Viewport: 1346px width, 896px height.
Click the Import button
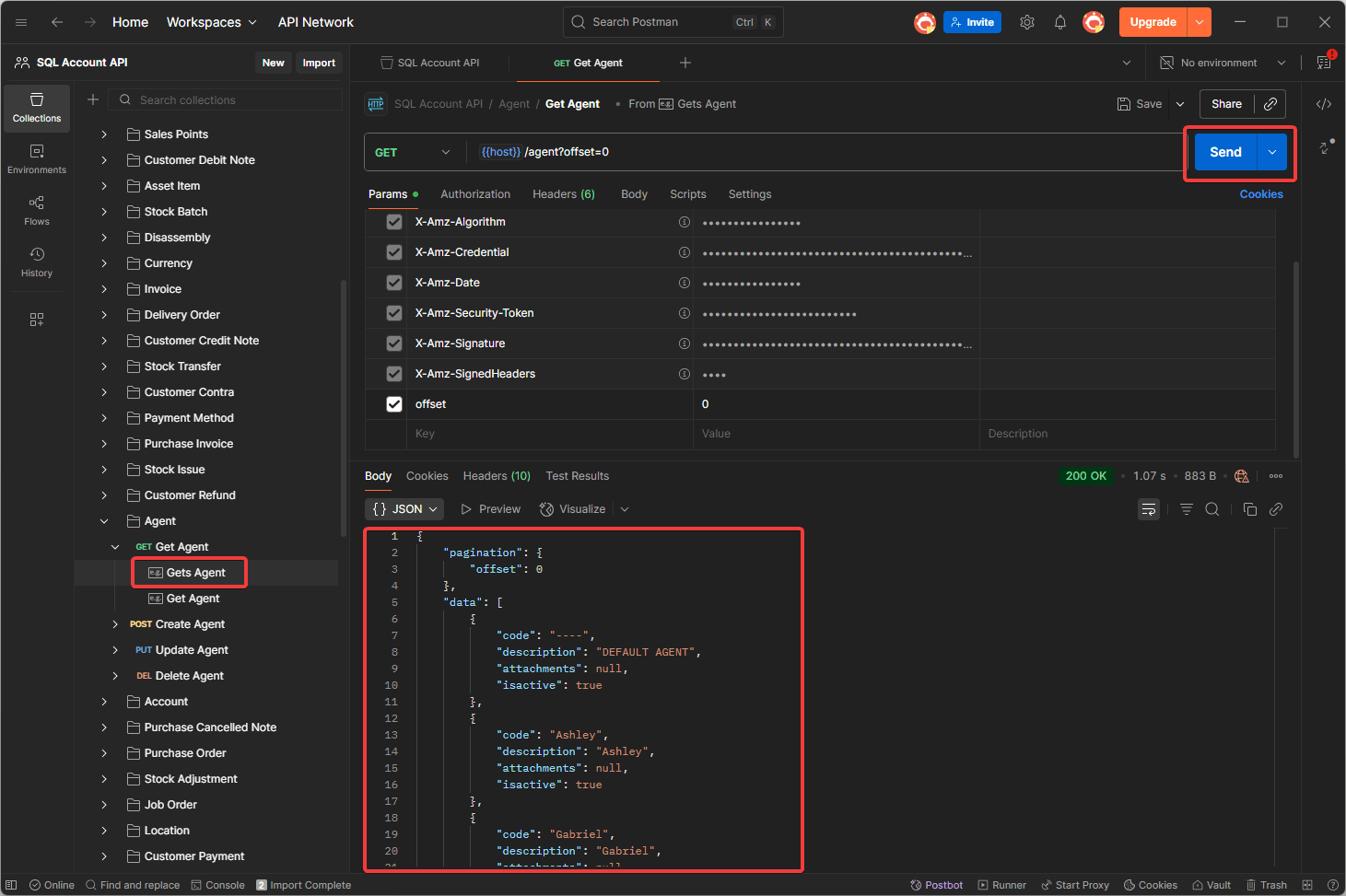pos(319,63)
